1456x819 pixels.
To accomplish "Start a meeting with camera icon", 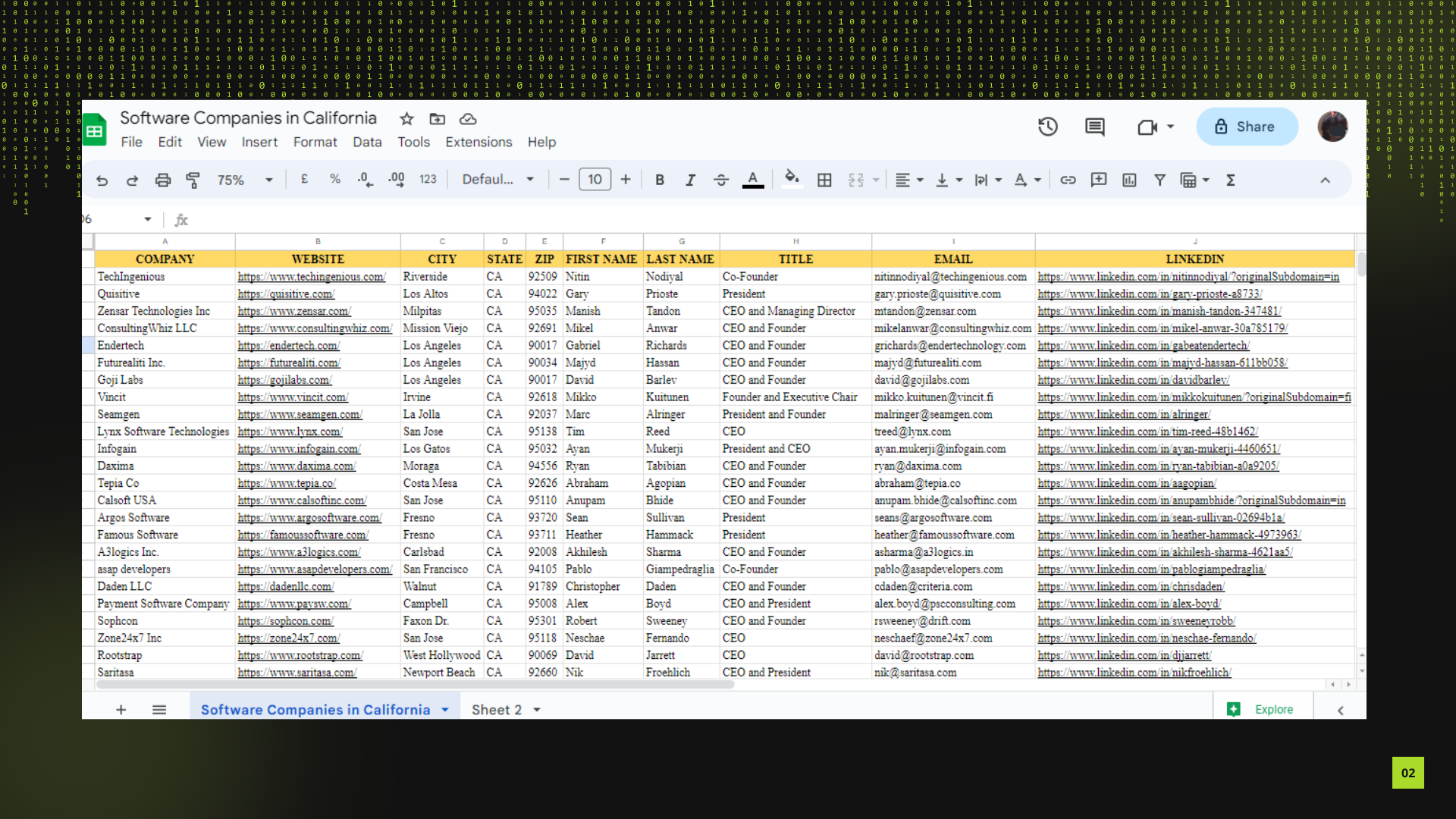I will click(x=1147, y=127).
